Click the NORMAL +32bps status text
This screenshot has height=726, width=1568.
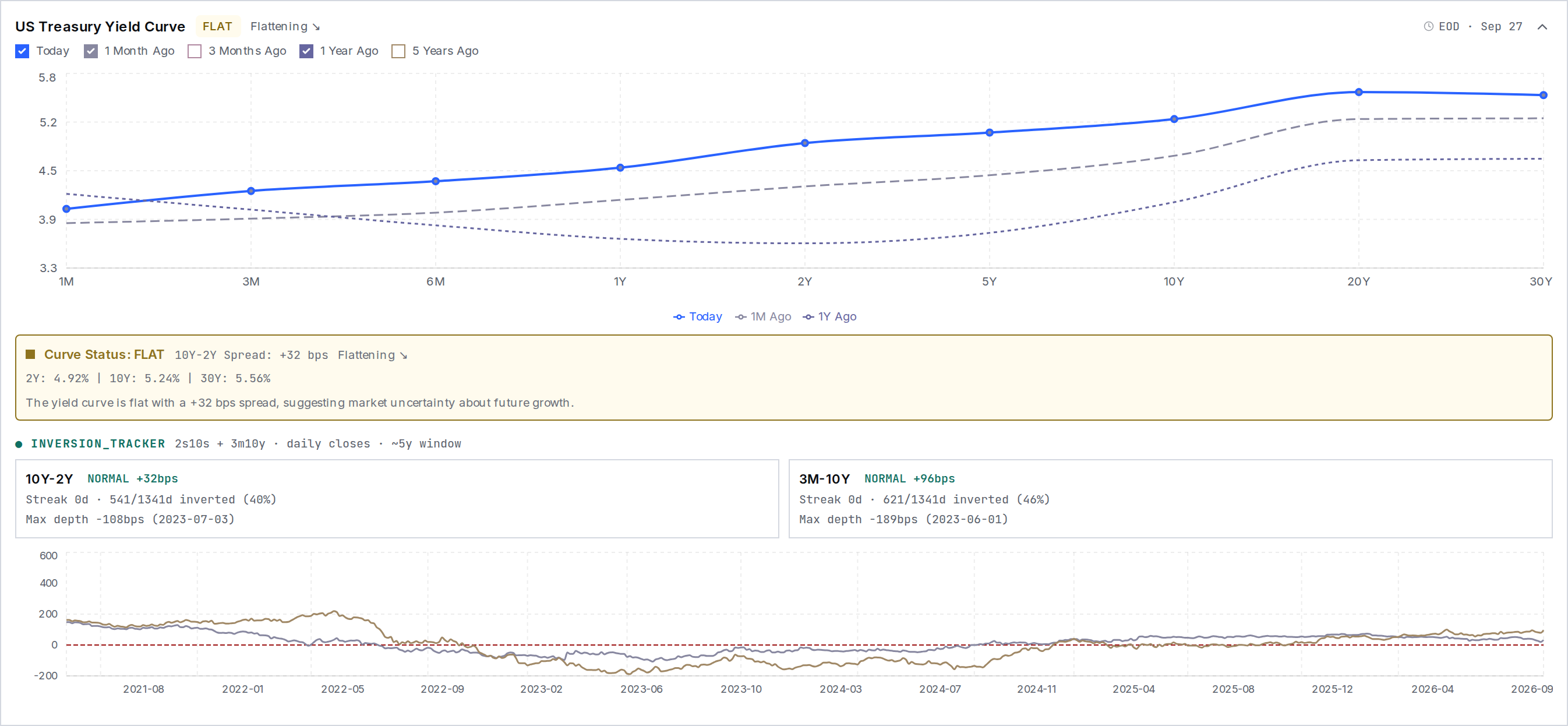click(133, 479)
